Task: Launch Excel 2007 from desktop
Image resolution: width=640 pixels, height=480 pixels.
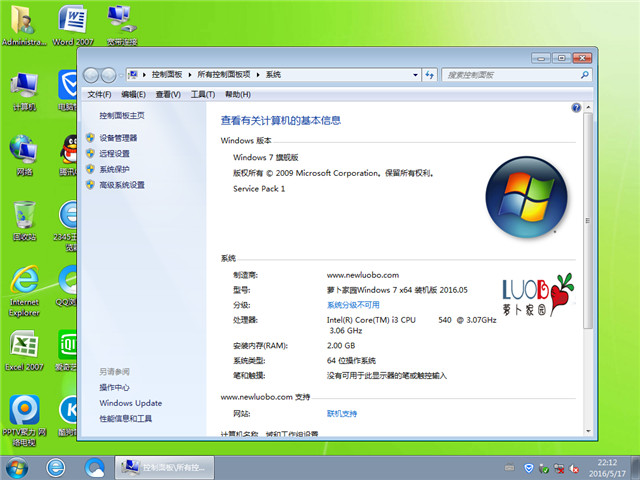Action: 24,350
